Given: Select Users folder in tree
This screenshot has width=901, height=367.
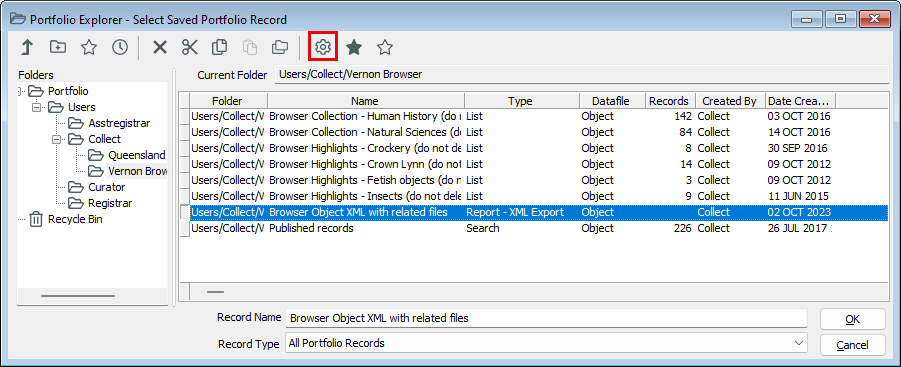Looking at the screenshot, I should click(x=82, y=107).
